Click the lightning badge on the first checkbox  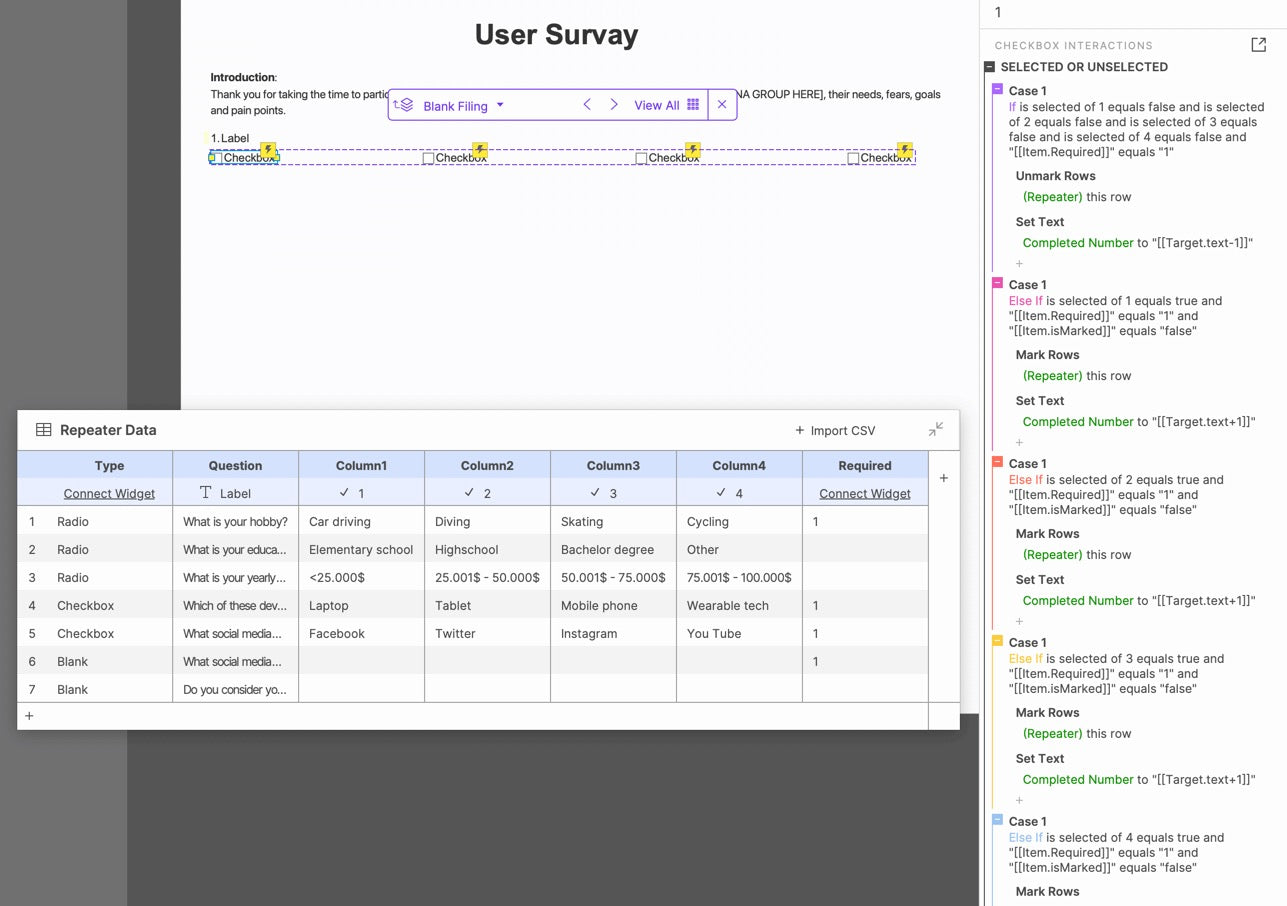pos(268,150)
